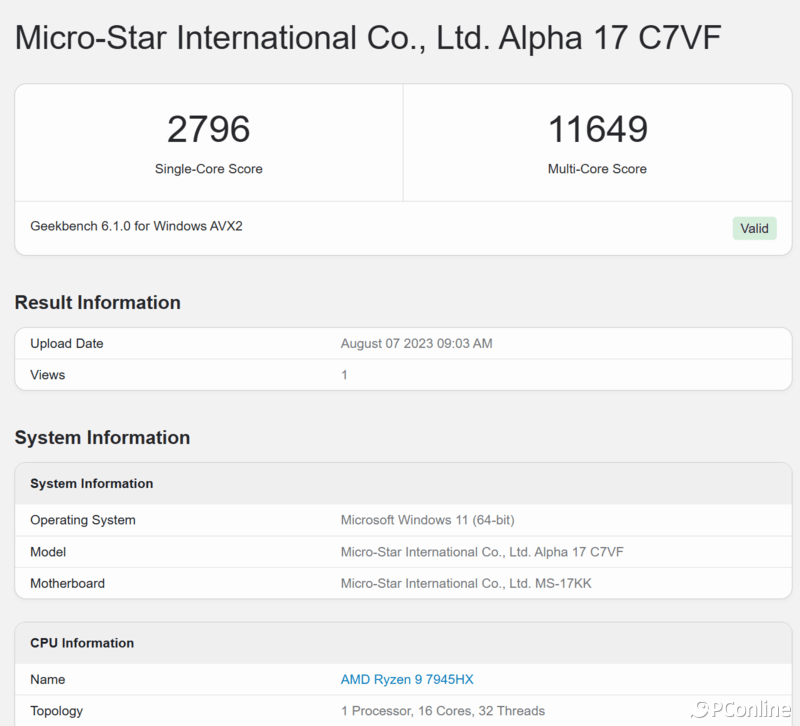800x726 pixels.
Task: Select the date August 07 2023 09:03 AM
Action: click(x=416, y=343)
